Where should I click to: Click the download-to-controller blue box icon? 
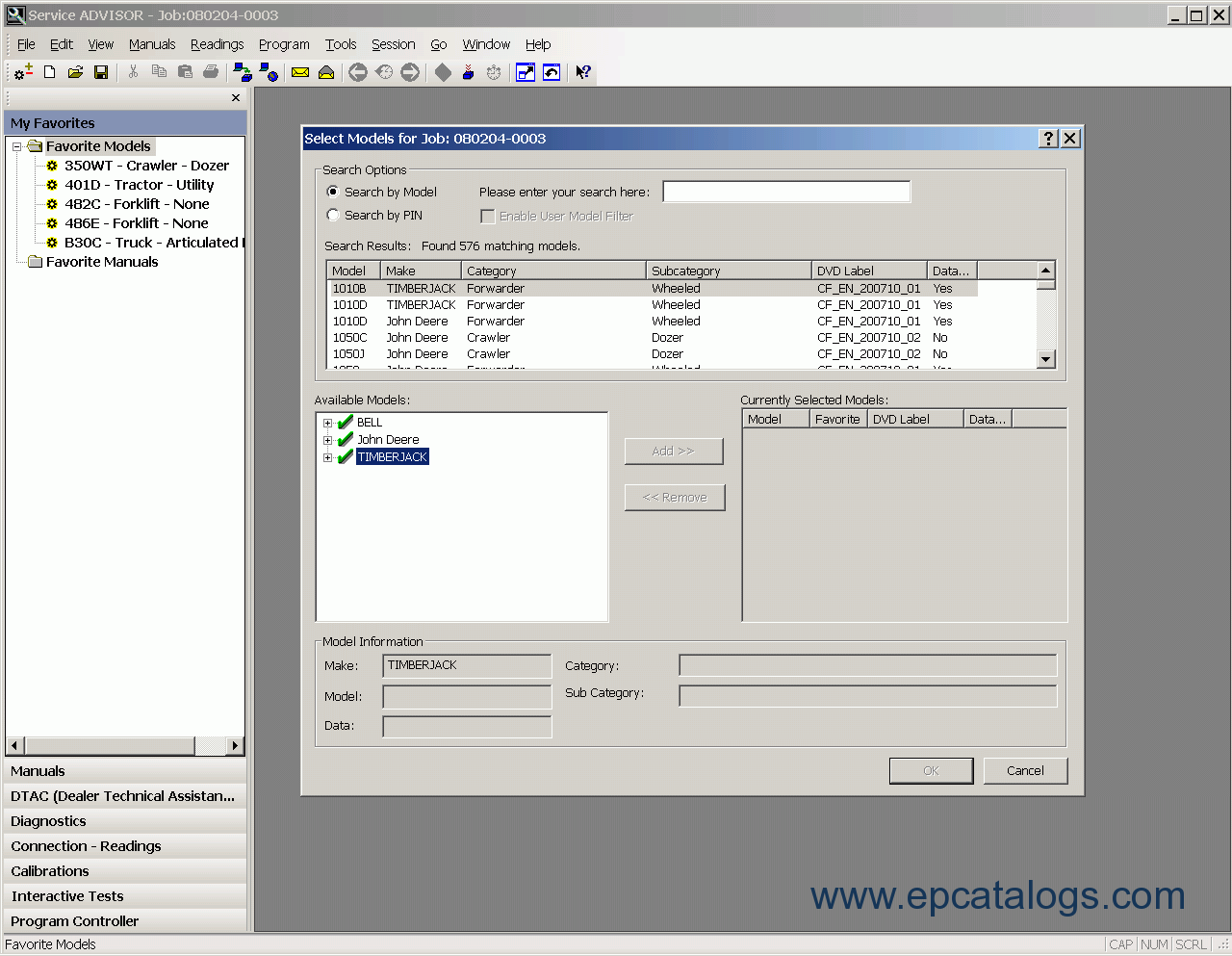[468, 72]
